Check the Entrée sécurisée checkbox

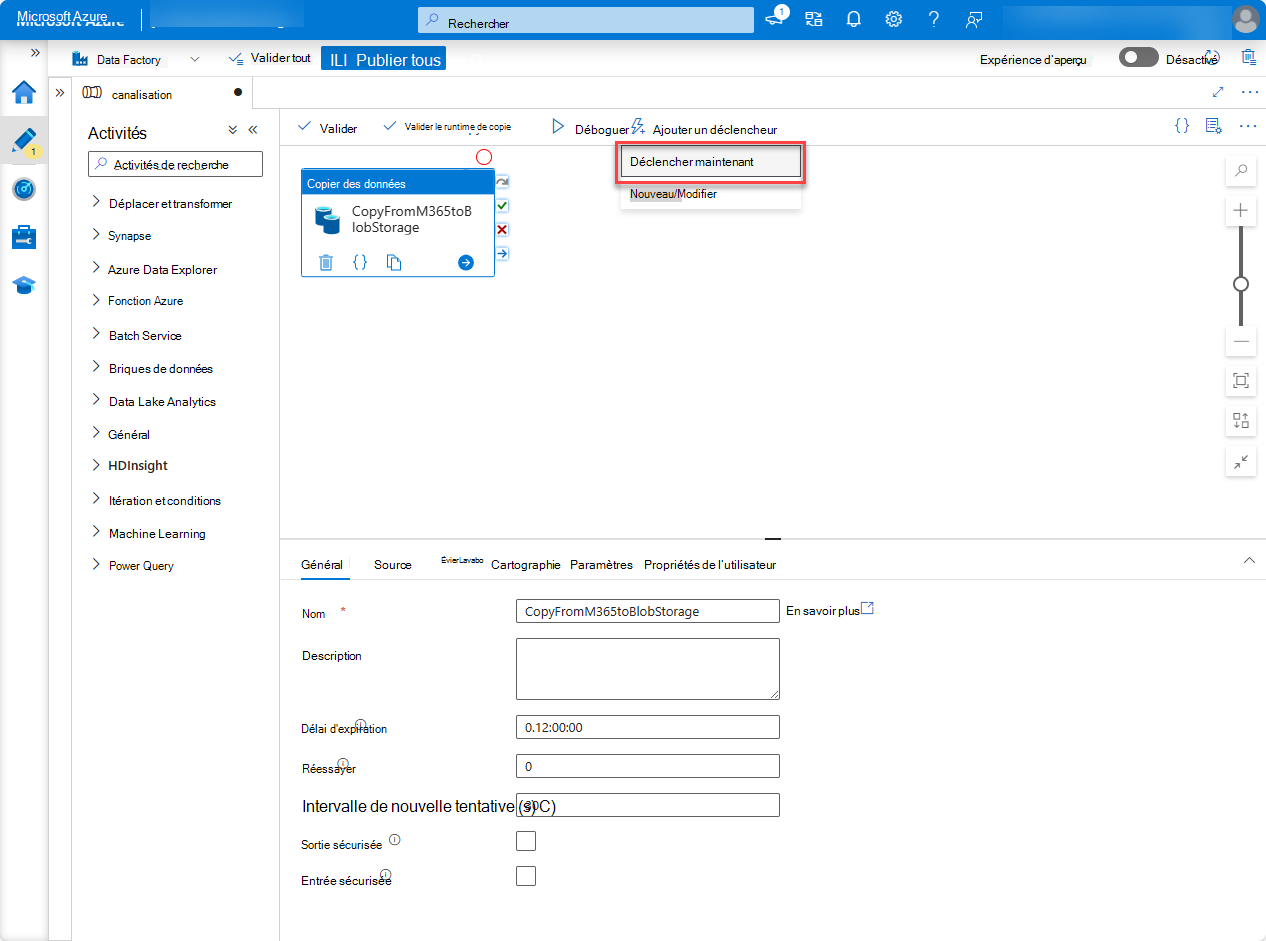(x=525, y=875)
